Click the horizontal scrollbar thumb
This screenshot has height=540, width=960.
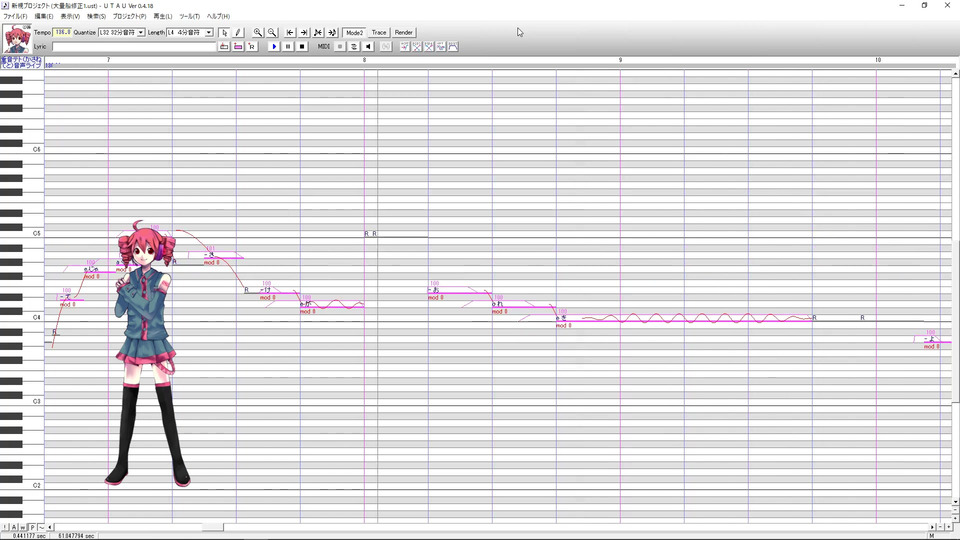(x=212, y=527)
